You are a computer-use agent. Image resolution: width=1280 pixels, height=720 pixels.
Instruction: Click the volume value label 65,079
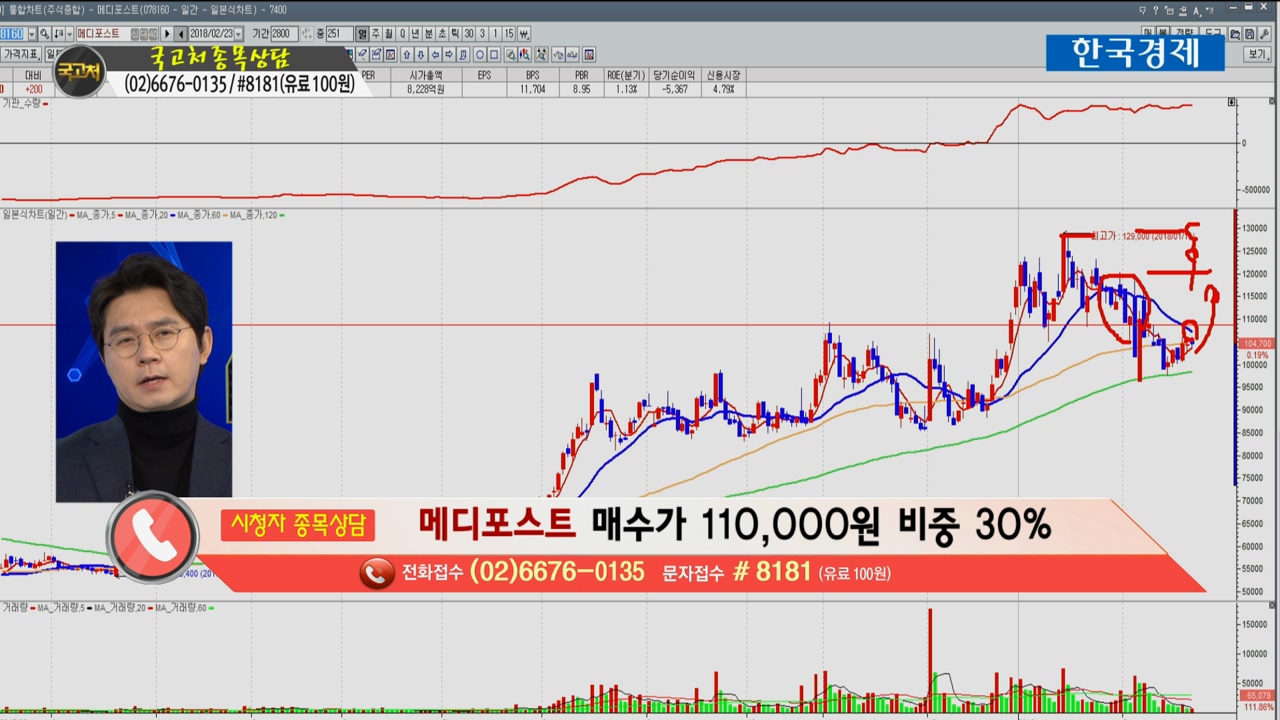(x=1257, y=695)
